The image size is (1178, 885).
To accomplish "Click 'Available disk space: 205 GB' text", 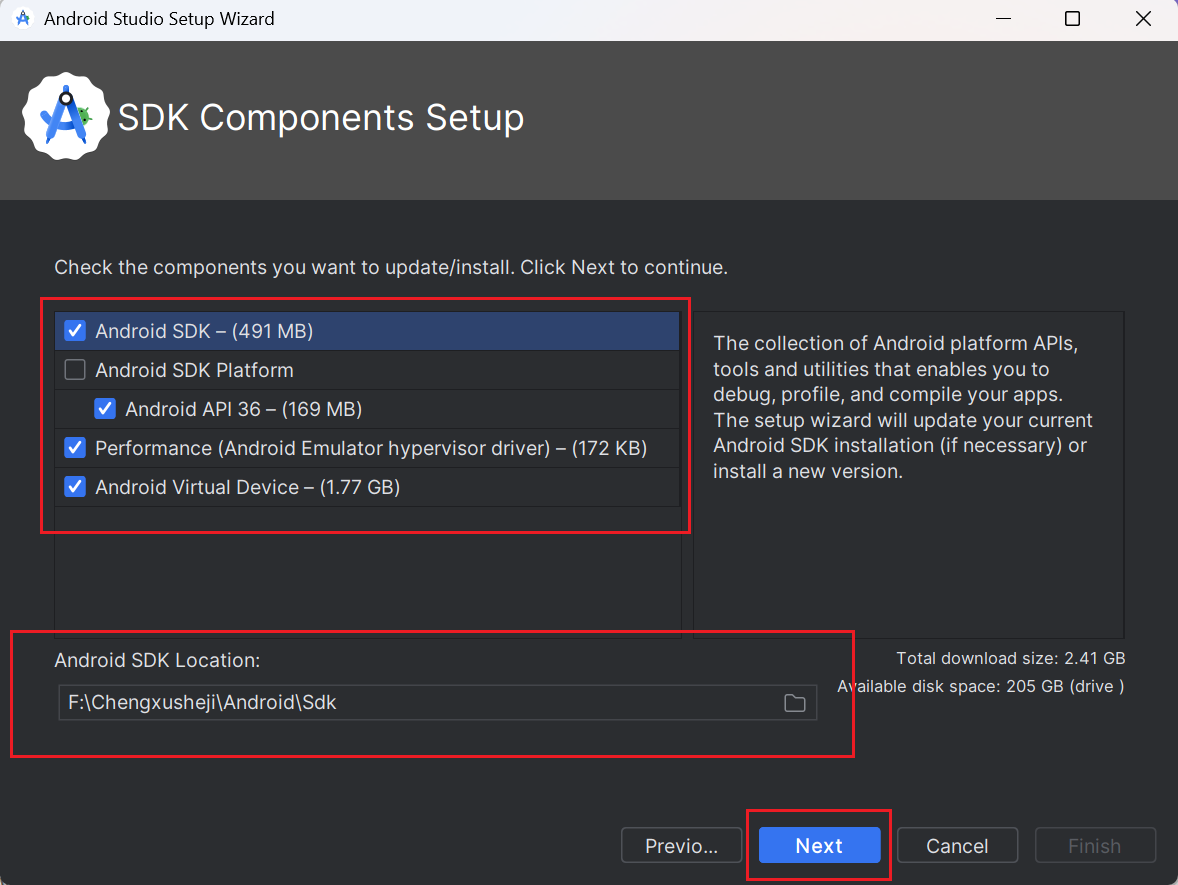I will coord(980,687).
